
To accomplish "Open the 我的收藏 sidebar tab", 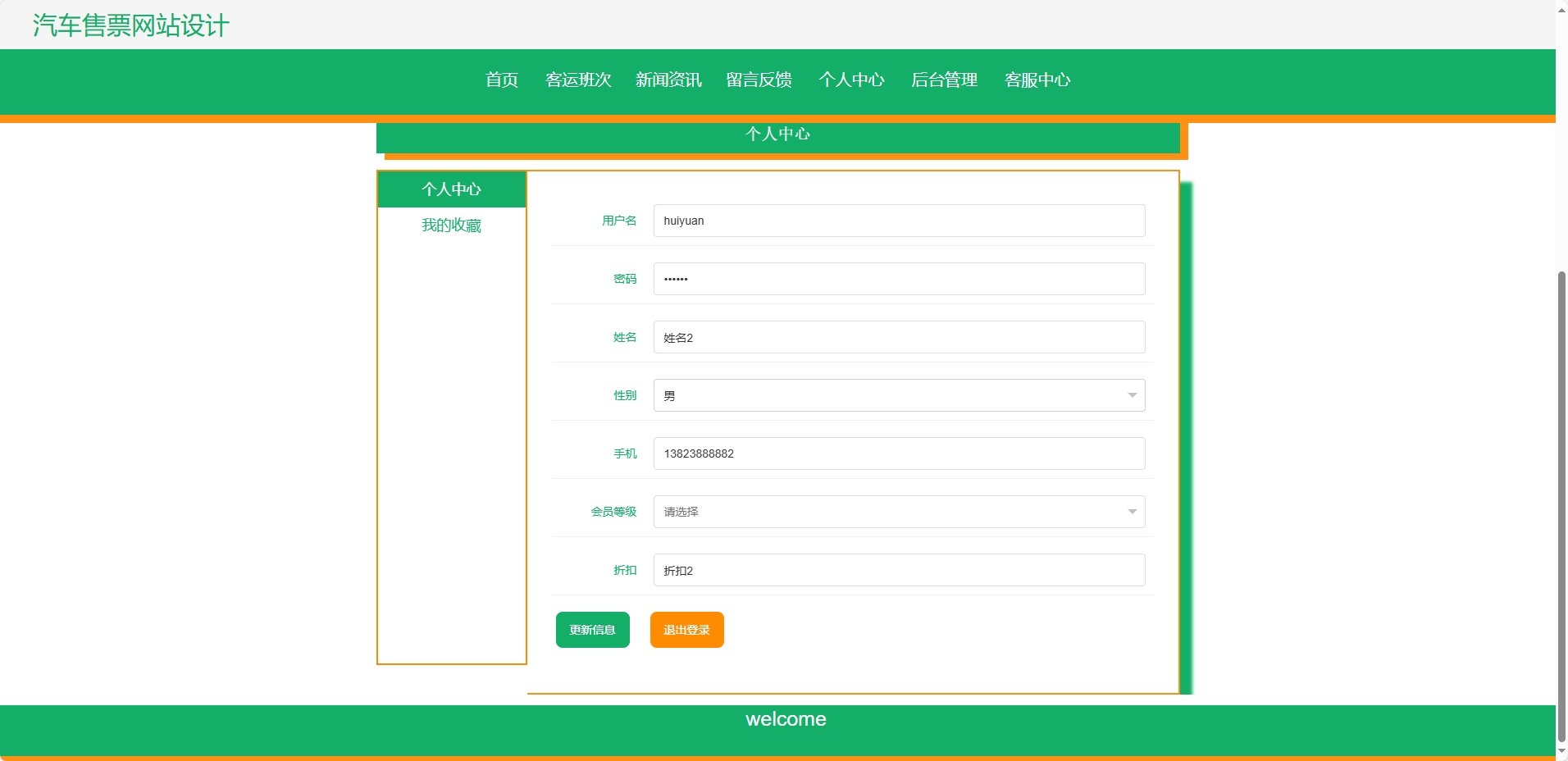I will (x=451, y=226).
